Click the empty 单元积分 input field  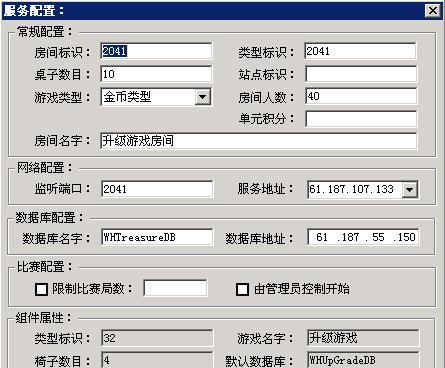coord(361,119)
